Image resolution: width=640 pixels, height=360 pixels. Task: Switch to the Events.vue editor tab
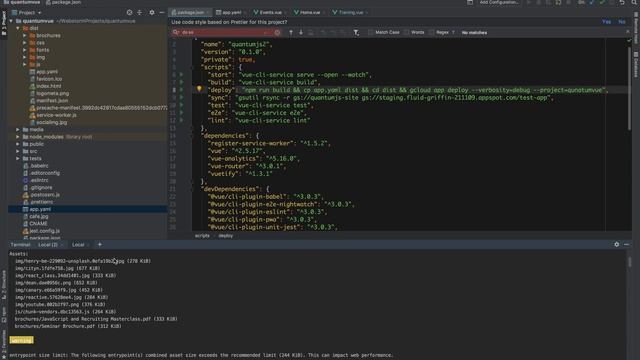click(x=269, y=13)
